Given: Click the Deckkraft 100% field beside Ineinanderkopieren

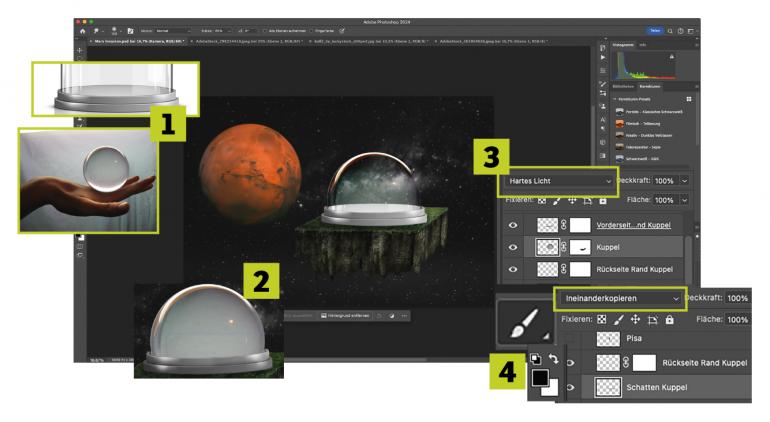Looking at the screenshot, I should pos(738,298).
